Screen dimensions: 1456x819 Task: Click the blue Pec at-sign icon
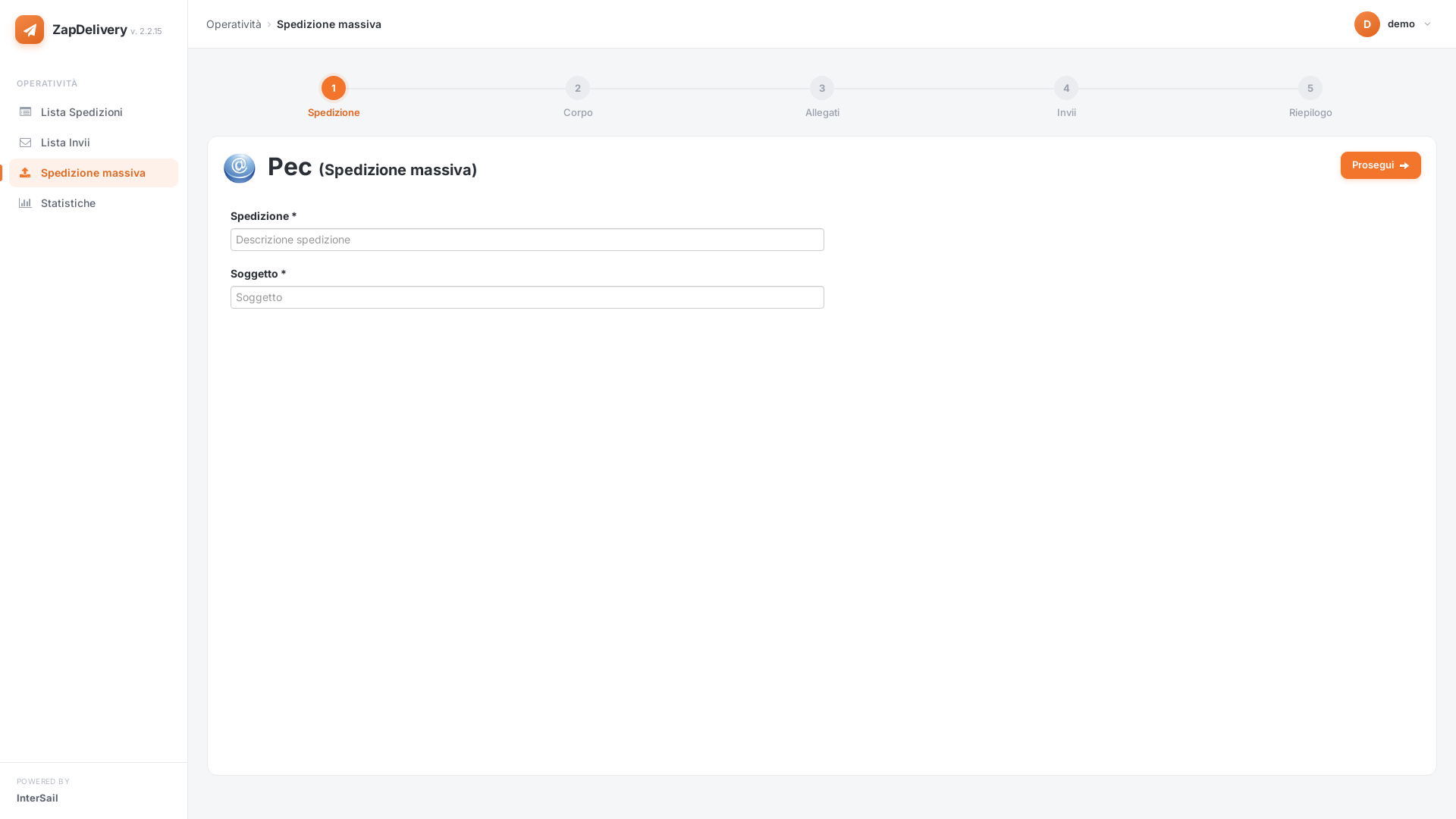click(240, 168)
